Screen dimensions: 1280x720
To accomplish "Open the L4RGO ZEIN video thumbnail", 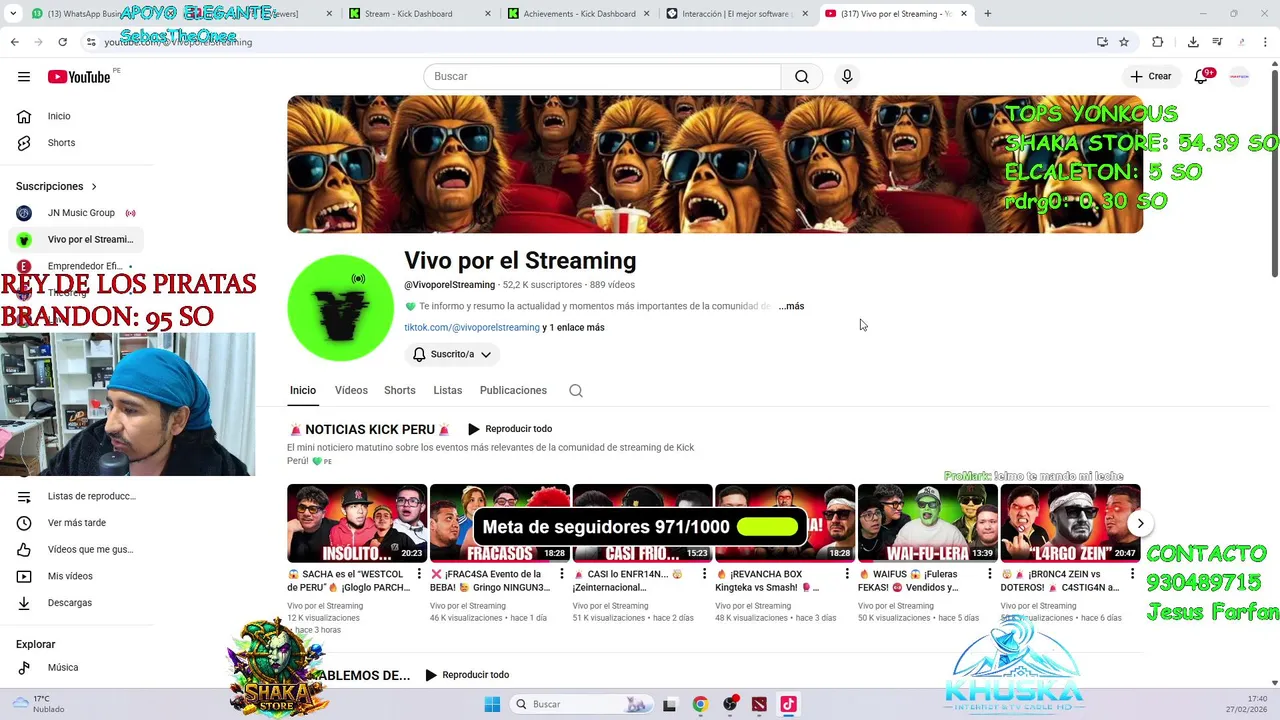I will [x=1070, y=523].
